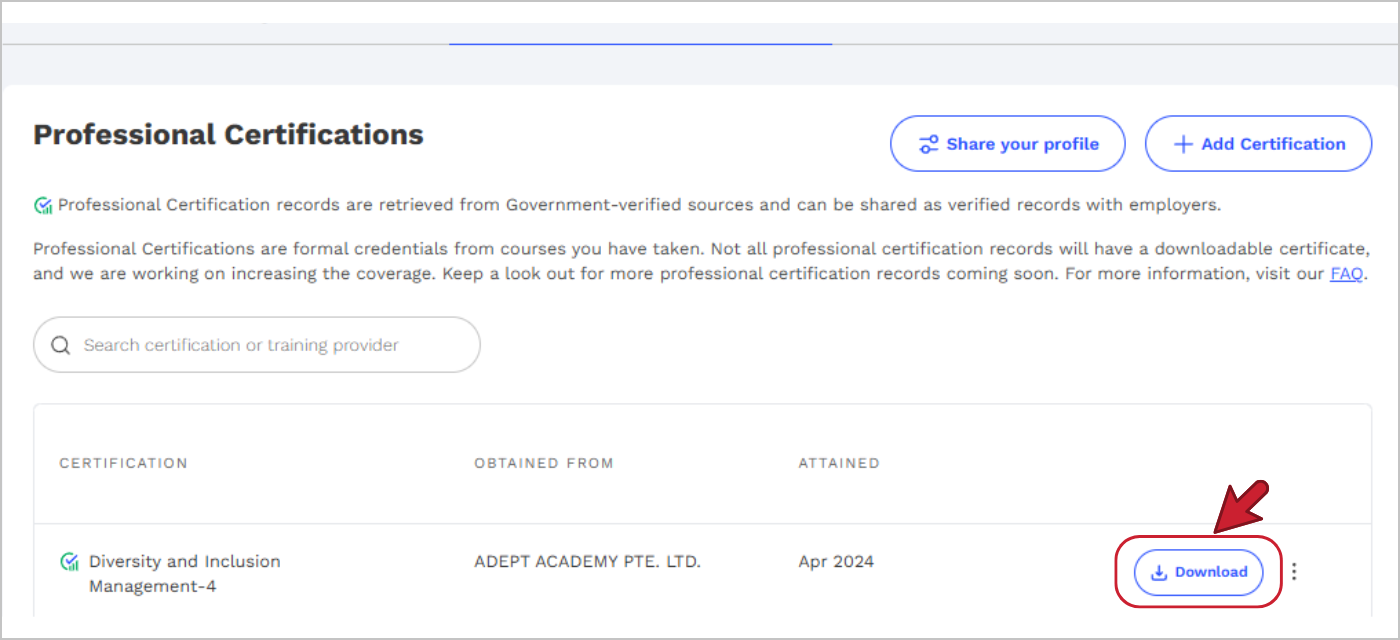Click the sliders icon in Share your profile
Screen dimensions: 1400x640
point(929,144)
